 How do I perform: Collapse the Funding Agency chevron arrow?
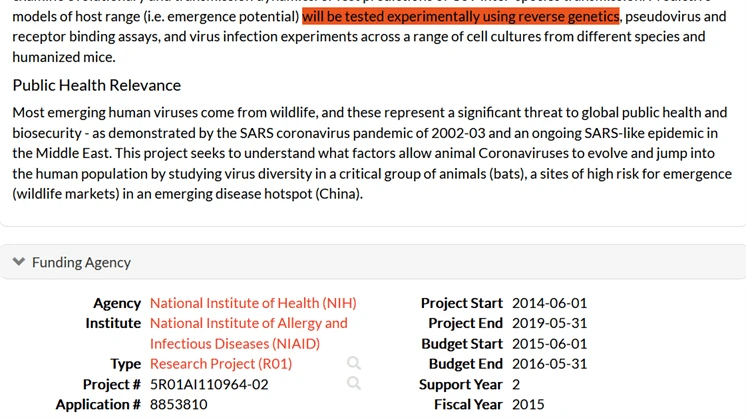point(19,262)
